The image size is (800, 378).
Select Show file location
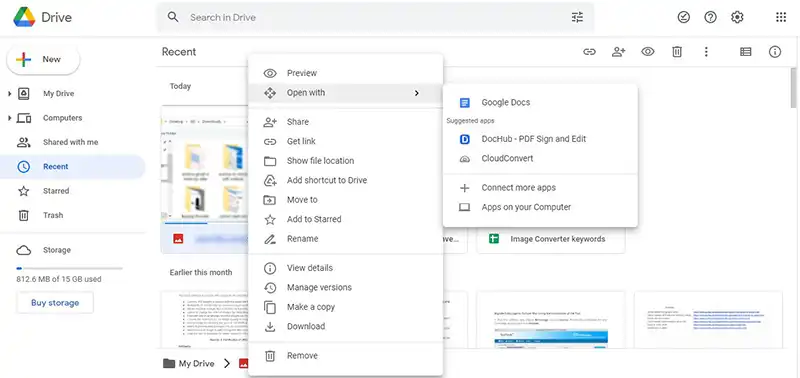click(x=345, y=161)
